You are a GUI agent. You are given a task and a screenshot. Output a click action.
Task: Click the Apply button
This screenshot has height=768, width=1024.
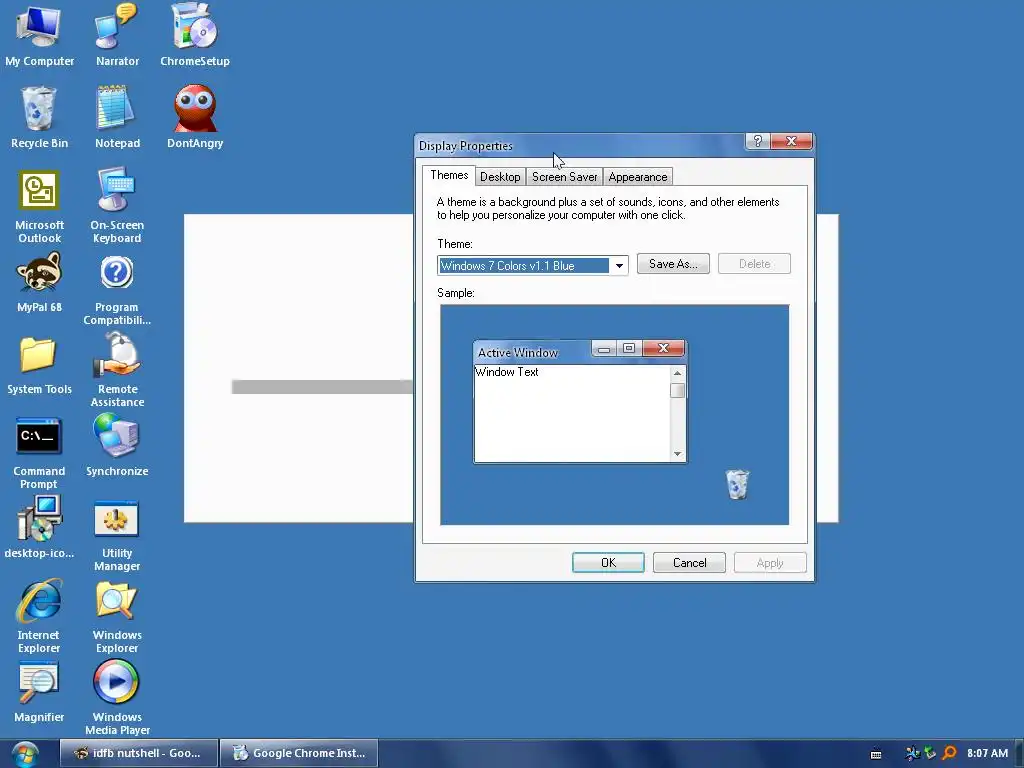coord(770,563)
